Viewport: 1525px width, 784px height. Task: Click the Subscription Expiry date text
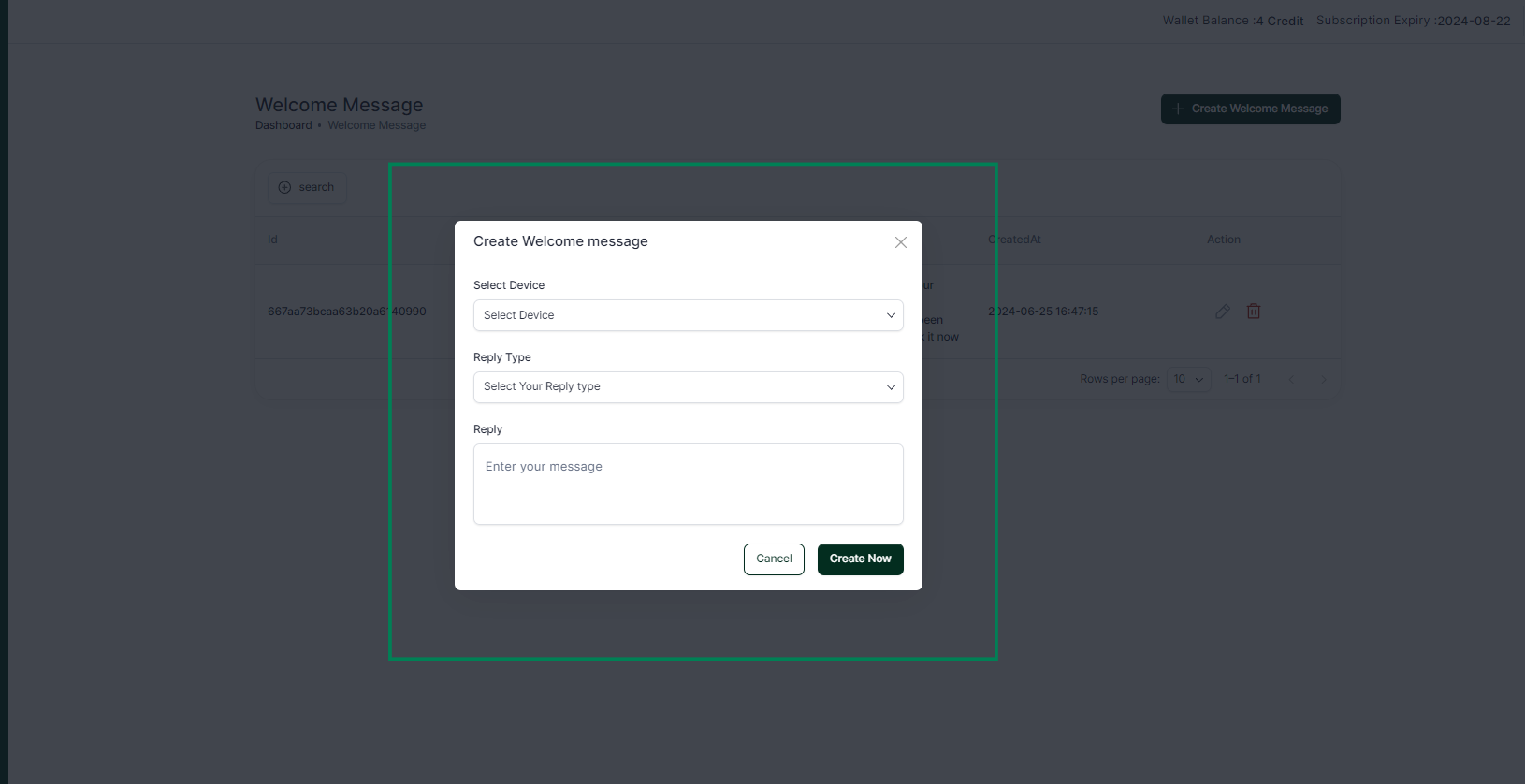1414,21
